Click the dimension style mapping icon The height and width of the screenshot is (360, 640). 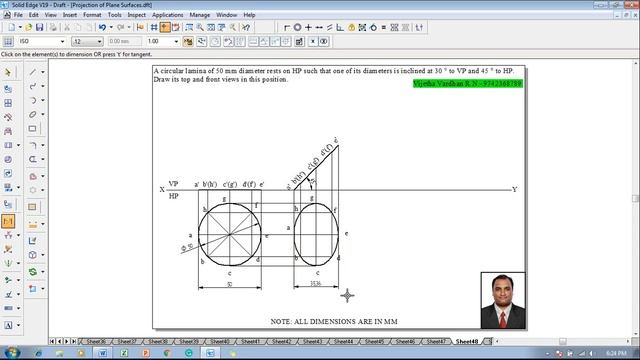(8, 41)
